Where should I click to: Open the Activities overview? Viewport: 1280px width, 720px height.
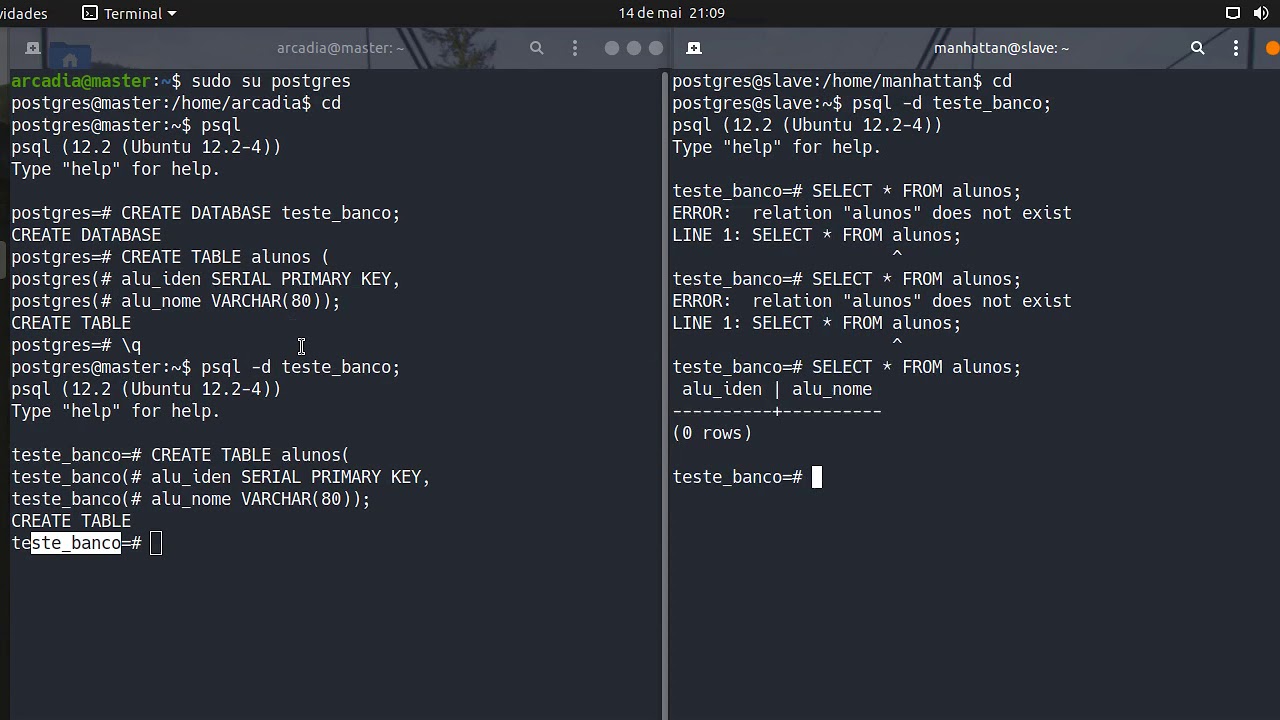[24, 13]
